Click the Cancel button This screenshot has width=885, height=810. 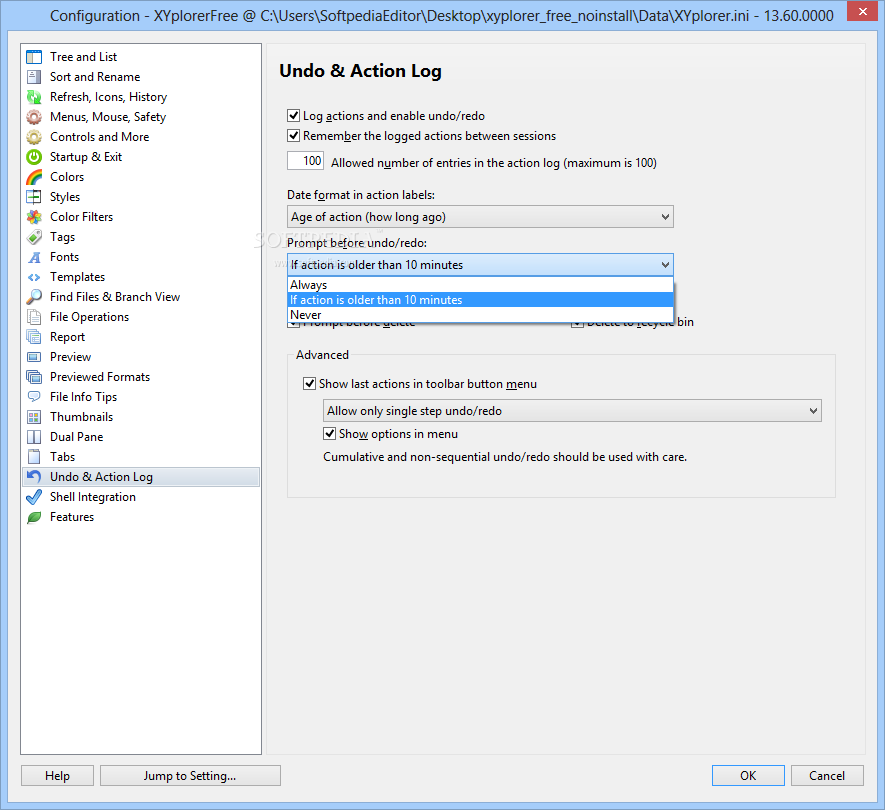(x=827, y=776)
